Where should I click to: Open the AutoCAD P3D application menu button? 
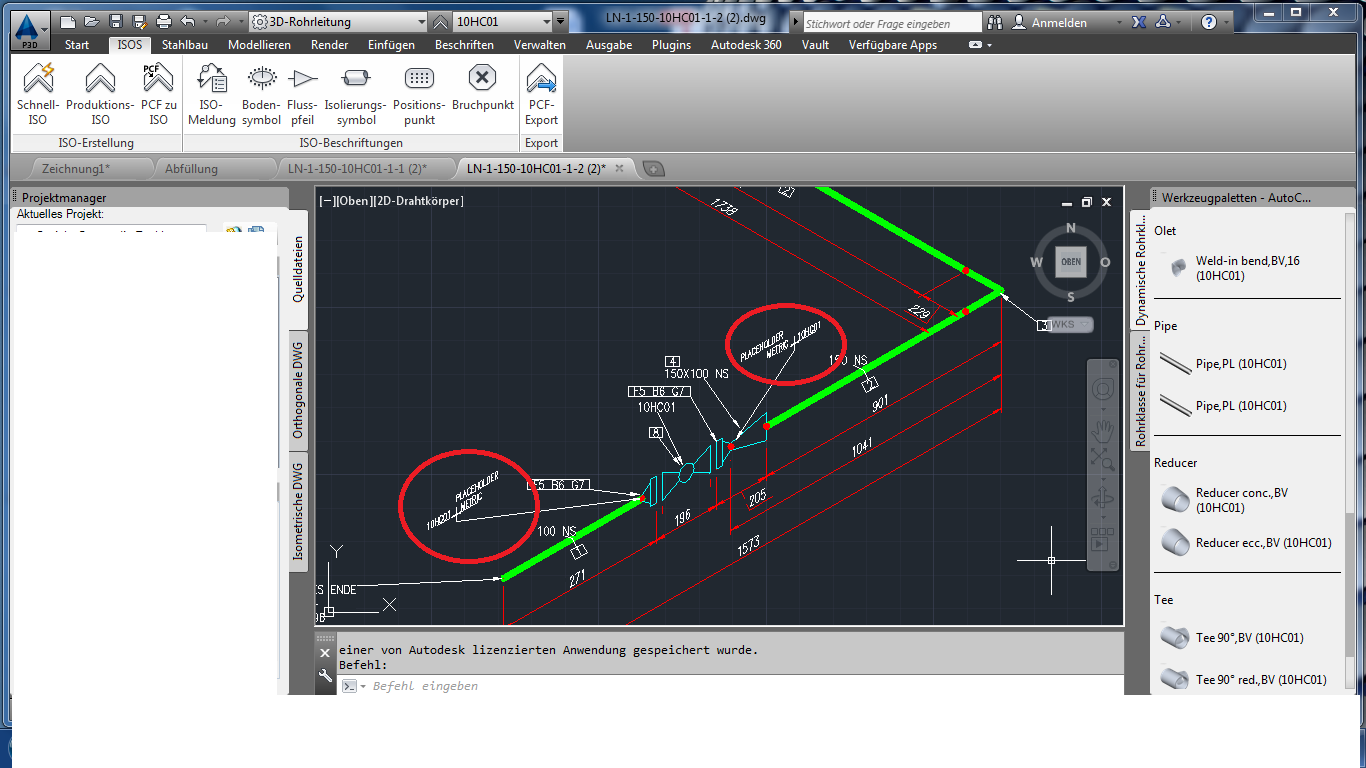[x=32, y=30]
